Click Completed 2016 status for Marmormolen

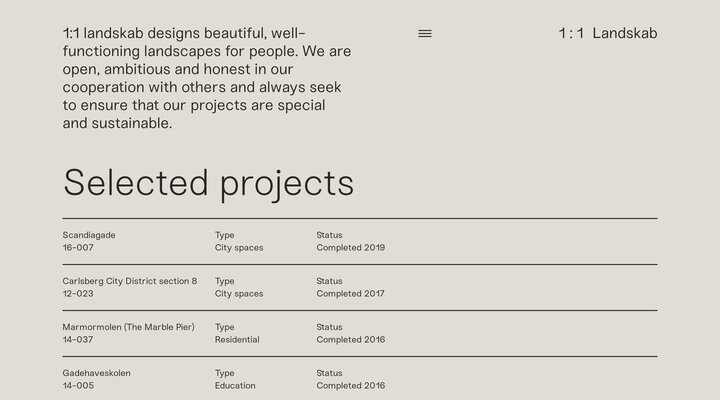350,340
